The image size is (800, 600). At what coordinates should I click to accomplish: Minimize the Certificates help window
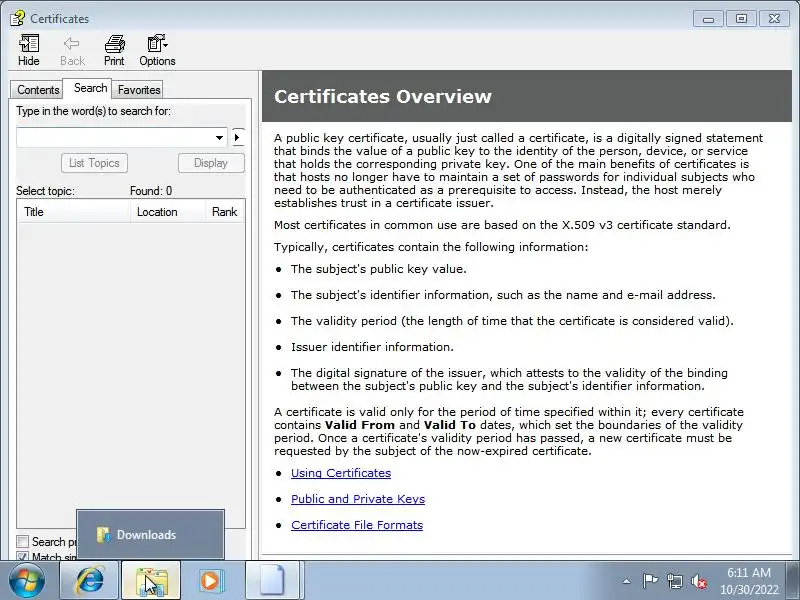pyautogui.click(x=708, y=19)
